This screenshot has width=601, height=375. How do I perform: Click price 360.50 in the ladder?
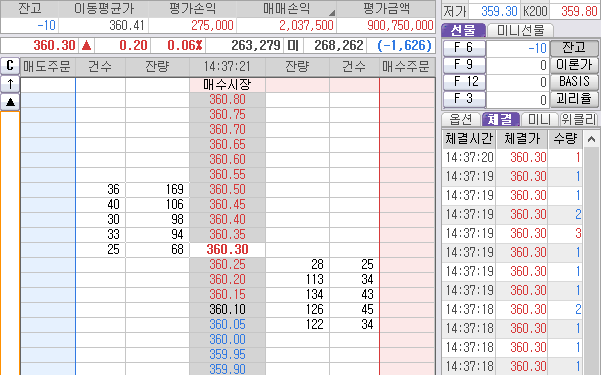pos(227,189)
